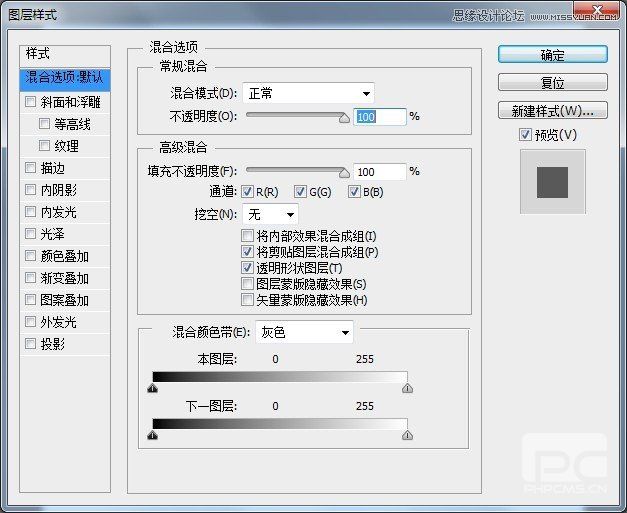This screenshot has width=627, height=513.
Task: Open the 挖空 dropdown showing 无
Action: point(270,215)
